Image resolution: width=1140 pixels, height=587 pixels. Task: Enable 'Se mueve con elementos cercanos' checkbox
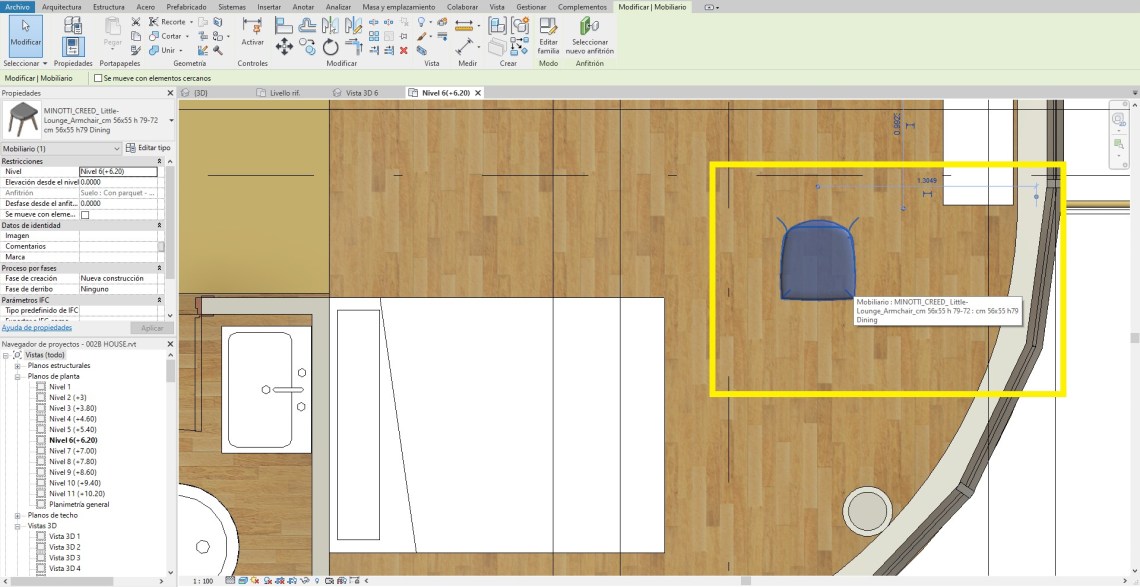[98, 78]
